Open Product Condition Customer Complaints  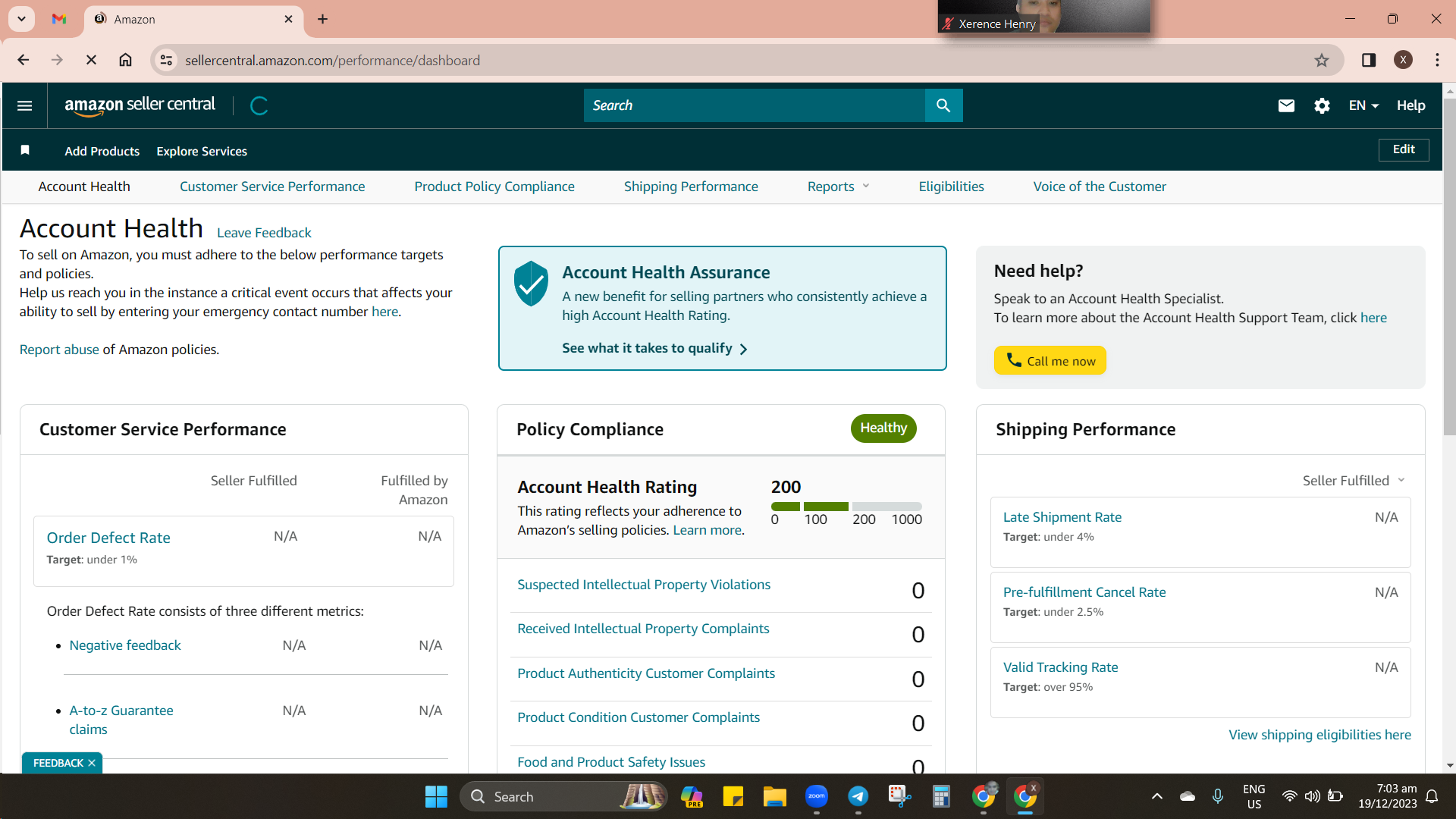pos(639,717)
